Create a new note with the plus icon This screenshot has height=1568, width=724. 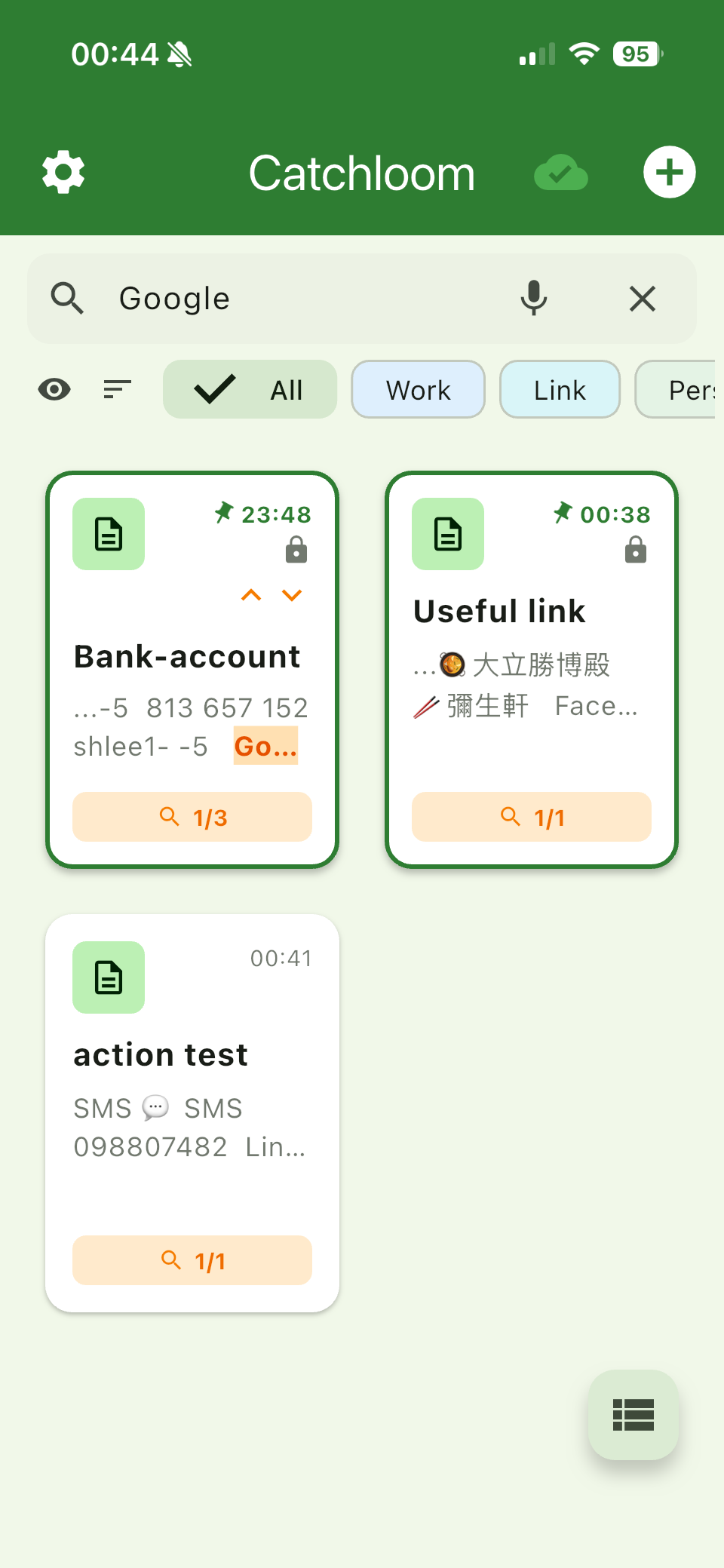[x=669, y=172]
